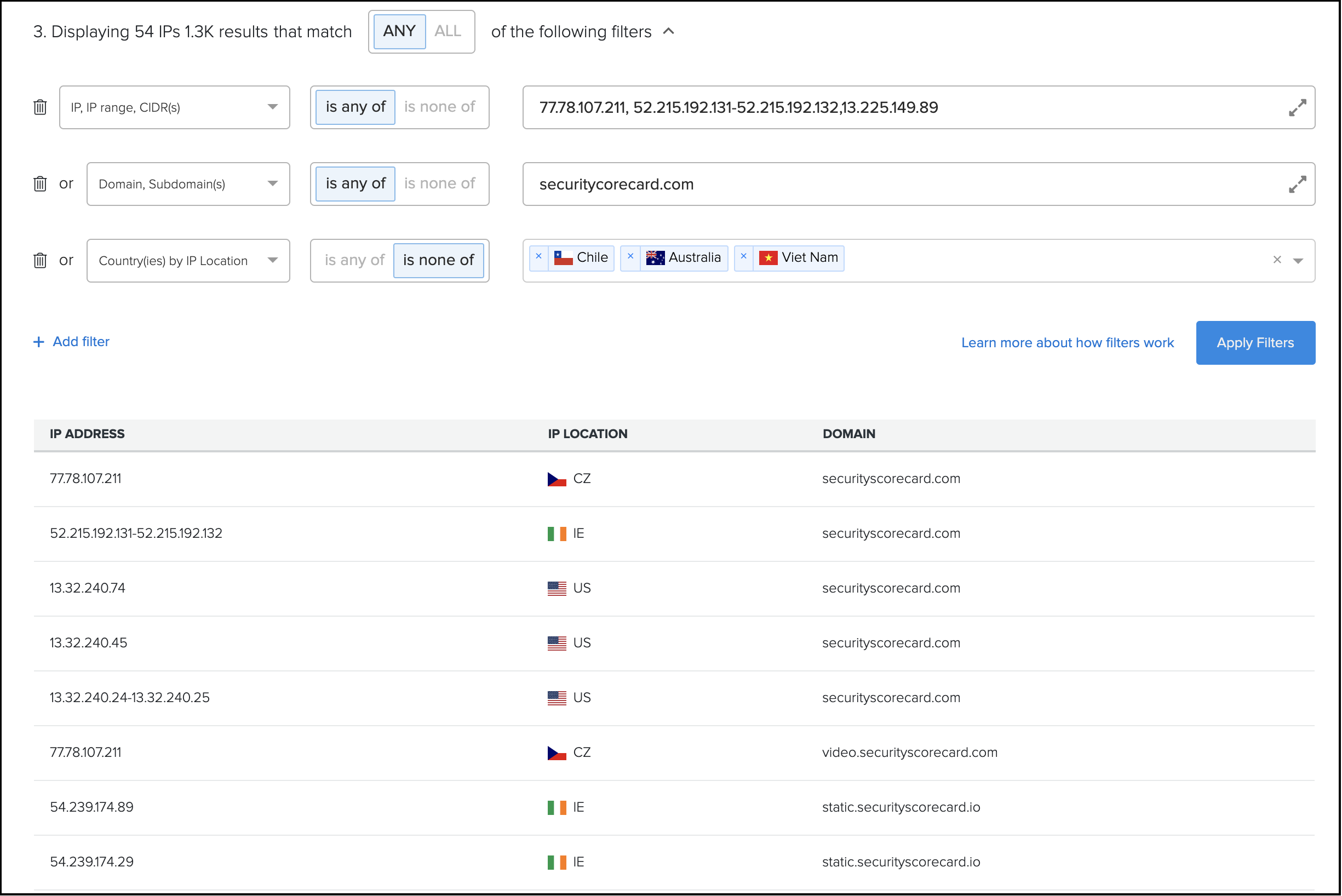Open 'Country(ies) by IP Location' dropdown

[188, 261]
